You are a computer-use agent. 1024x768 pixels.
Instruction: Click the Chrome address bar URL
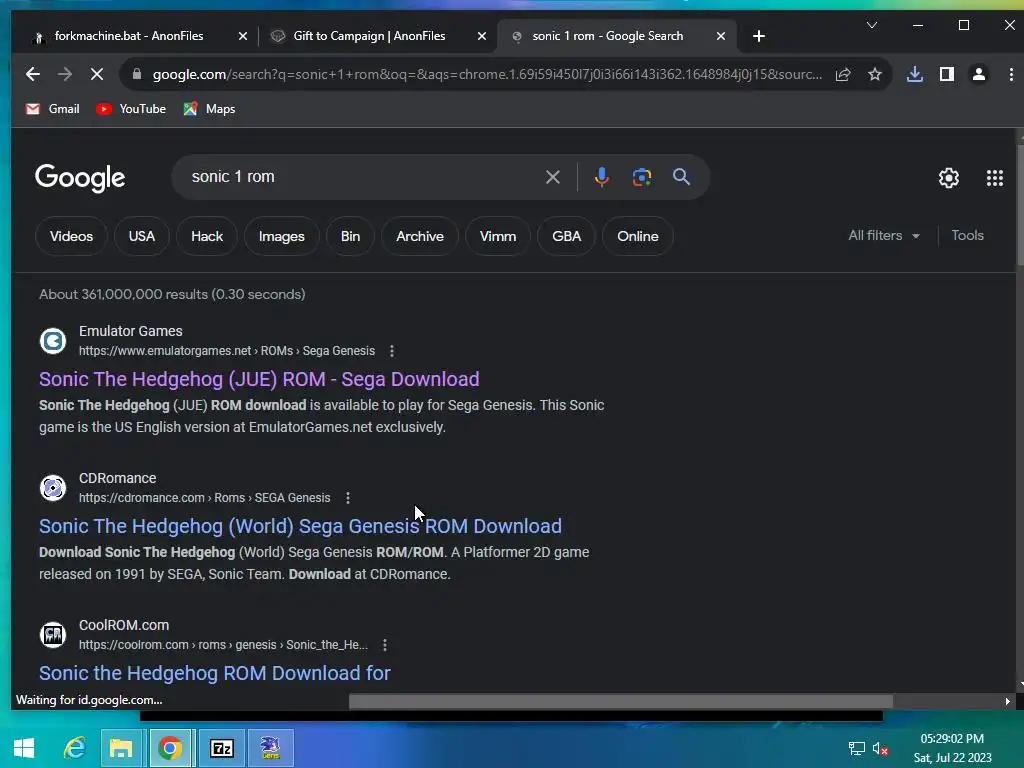coord(487,74)
